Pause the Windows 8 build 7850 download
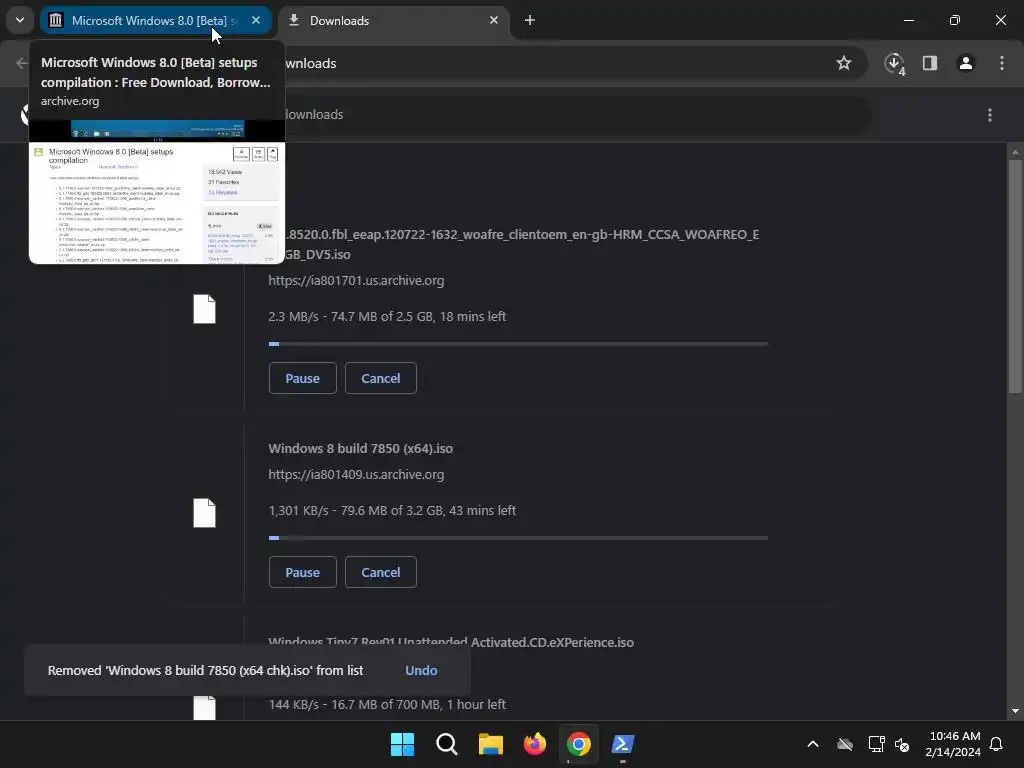 point(302,572)
